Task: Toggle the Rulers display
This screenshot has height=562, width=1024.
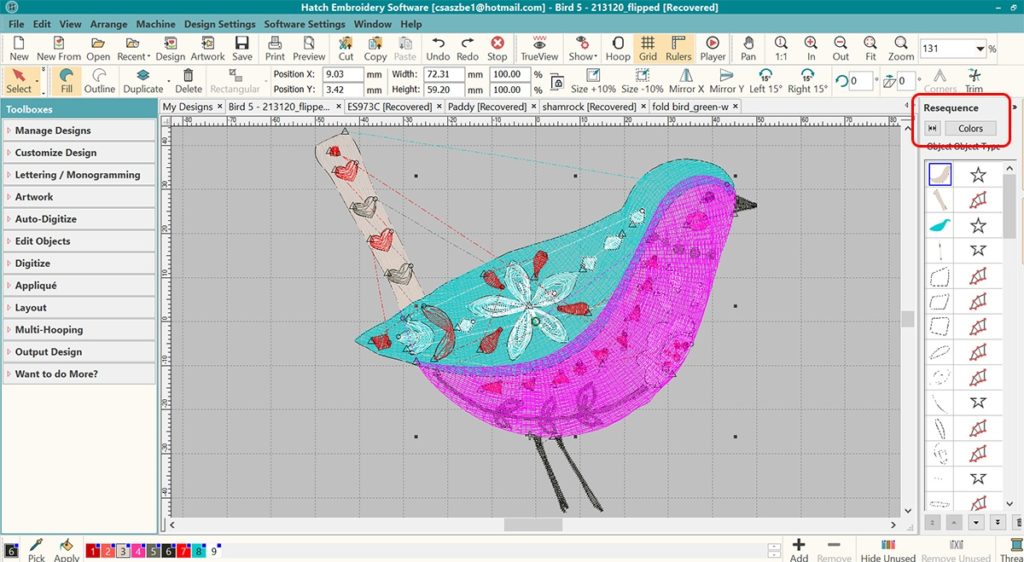Action: [678, 48]
